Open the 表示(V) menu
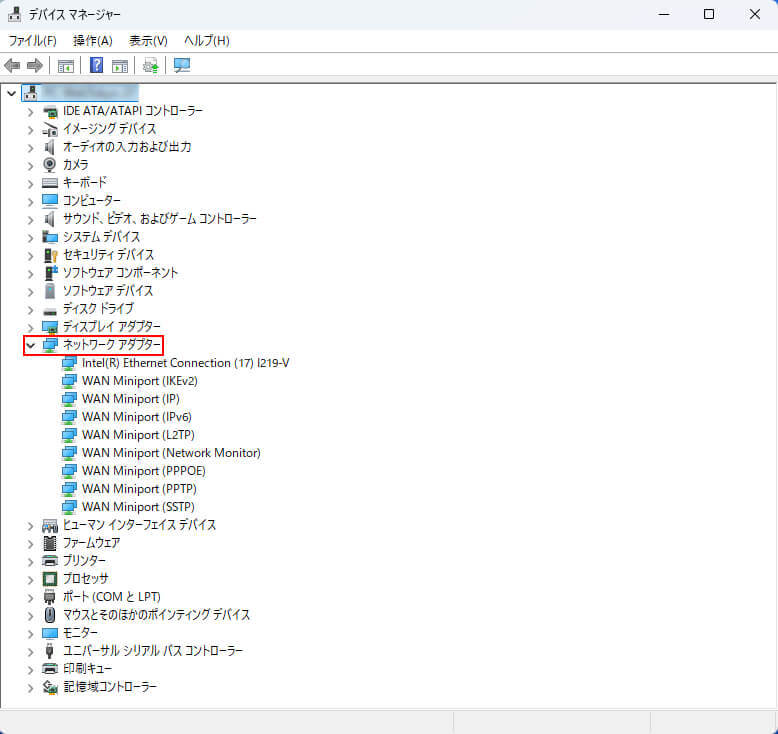 coord(148,41)
